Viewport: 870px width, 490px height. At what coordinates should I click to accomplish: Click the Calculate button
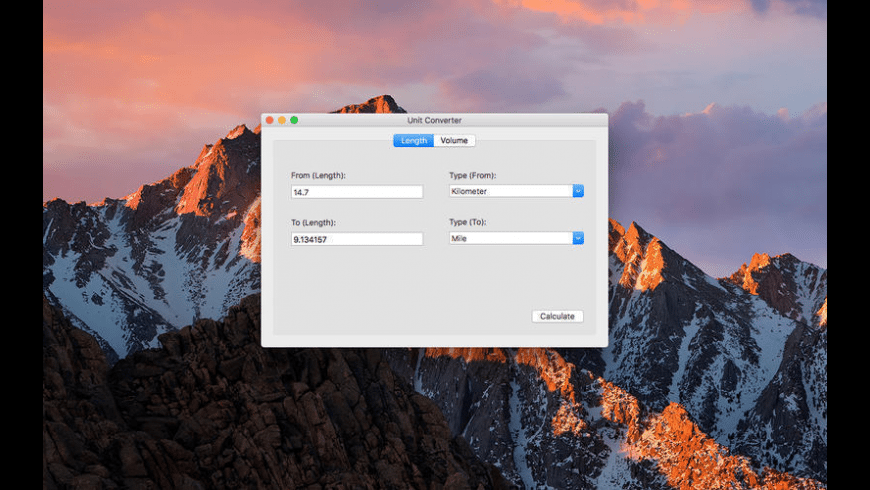coord(557,316)
